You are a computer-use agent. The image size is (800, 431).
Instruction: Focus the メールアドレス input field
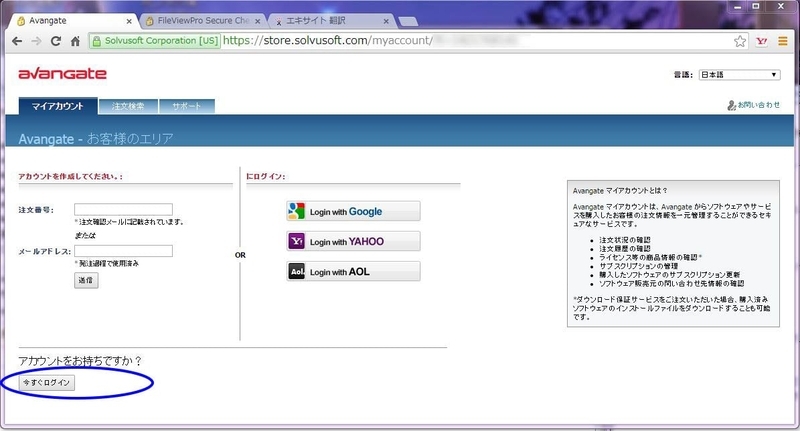123,251
